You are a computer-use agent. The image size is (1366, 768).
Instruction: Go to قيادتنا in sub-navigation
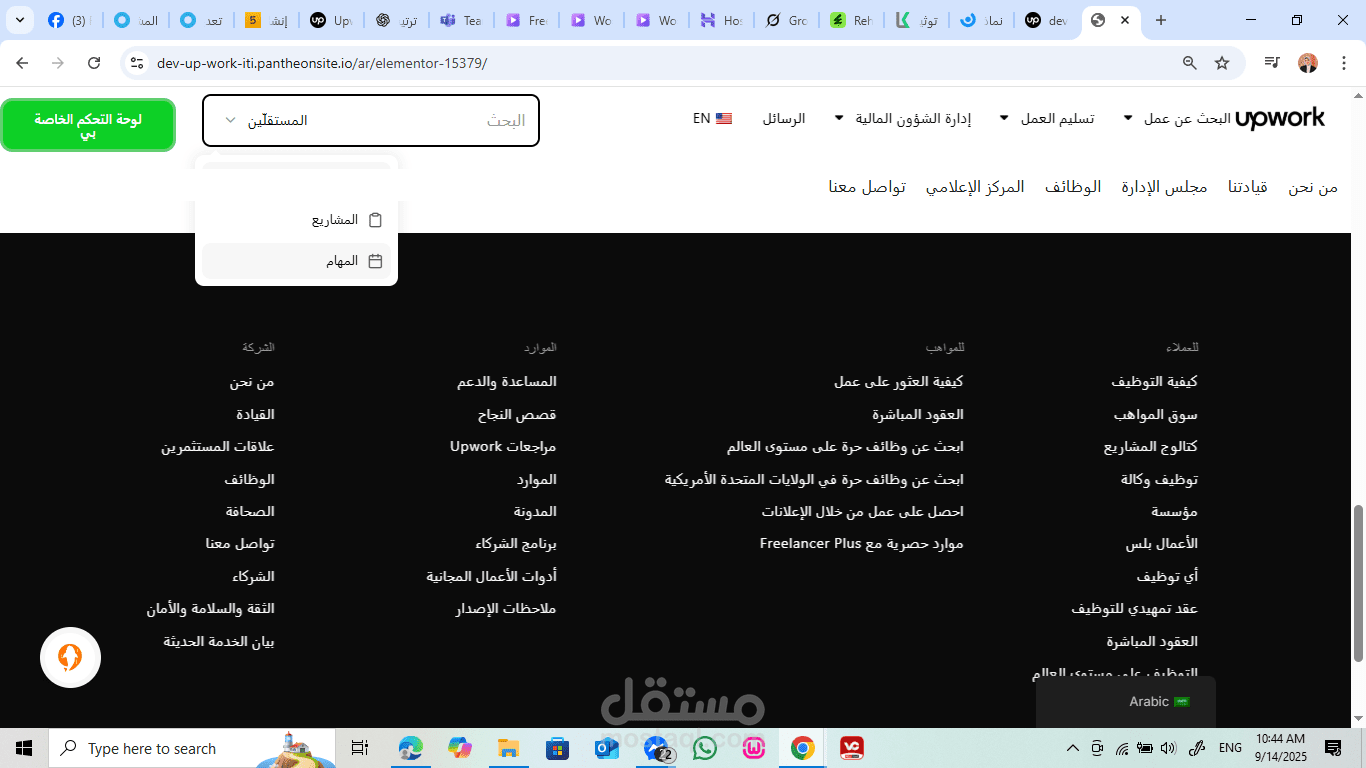coord(1248,187)
